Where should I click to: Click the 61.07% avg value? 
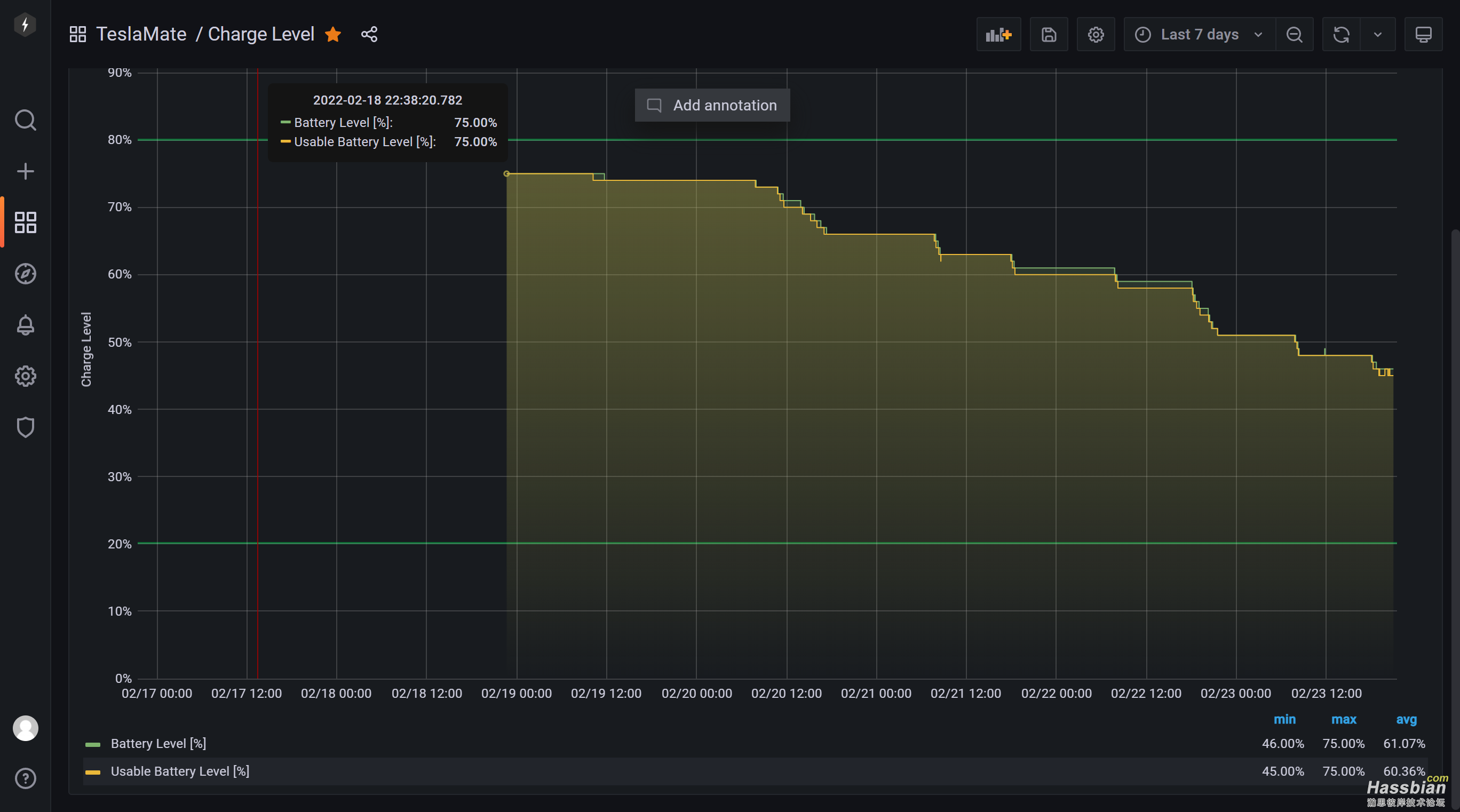[x=1404, y=743]
